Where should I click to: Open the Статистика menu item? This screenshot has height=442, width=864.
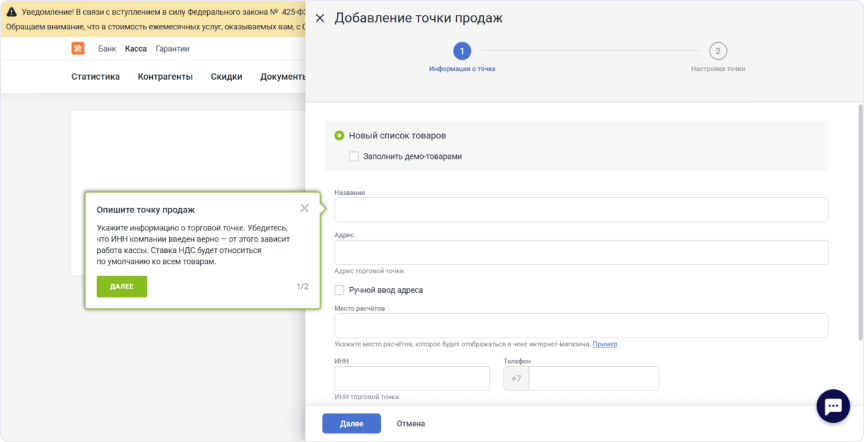[x=95, y=76]
